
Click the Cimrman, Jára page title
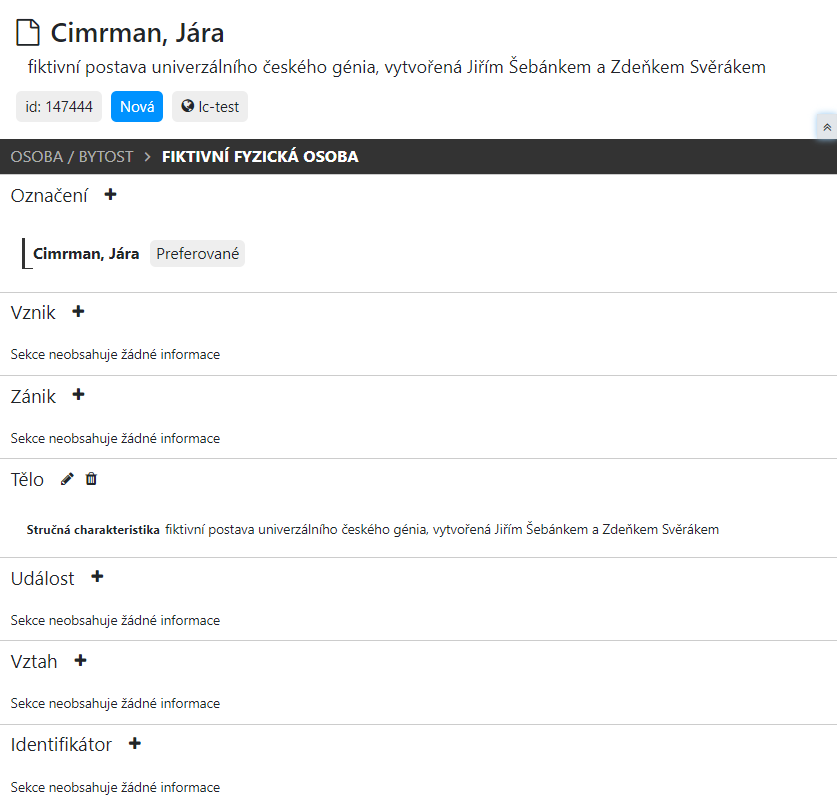pos(137,33)
